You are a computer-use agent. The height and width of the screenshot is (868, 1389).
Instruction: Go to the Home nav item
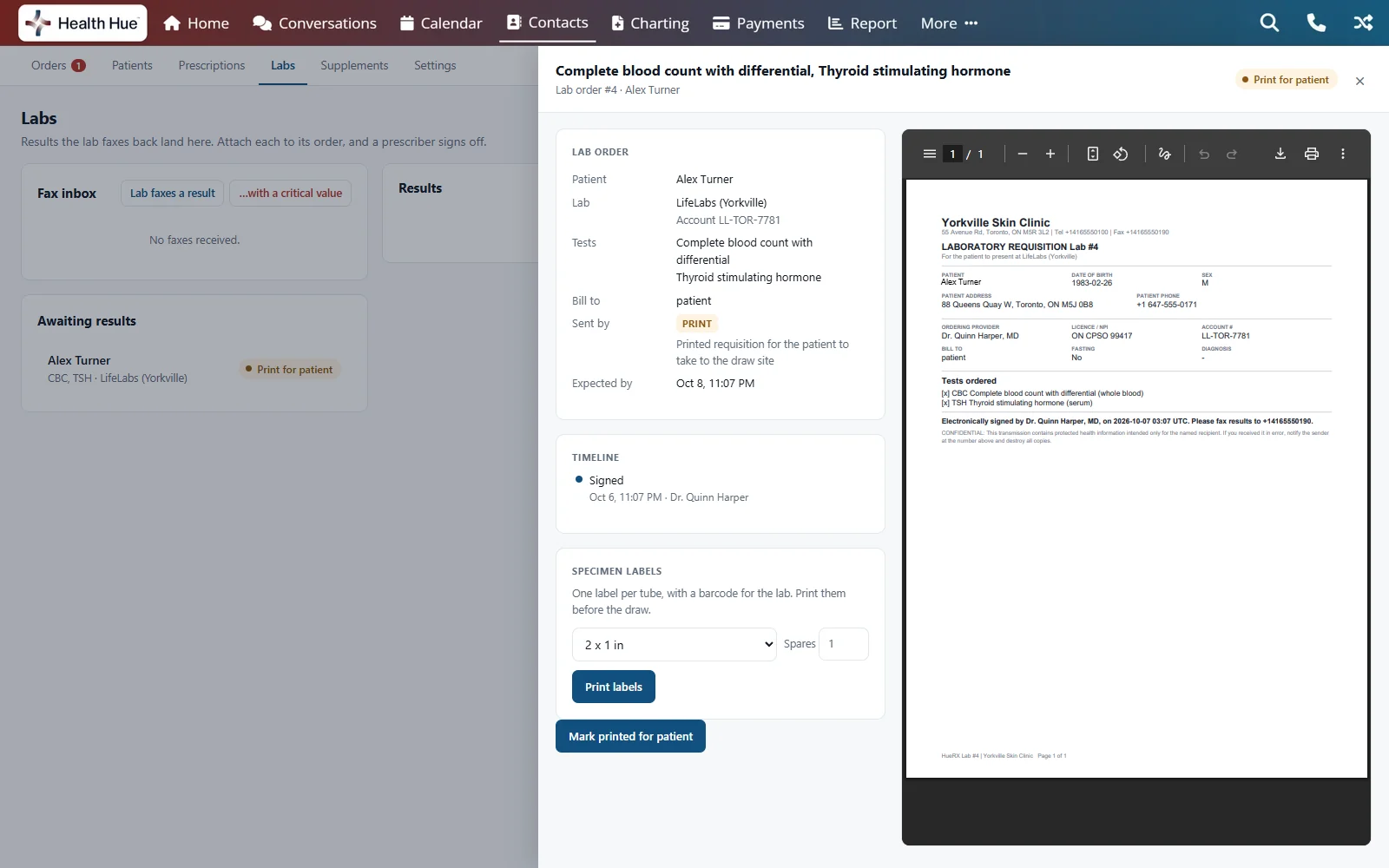196,23
